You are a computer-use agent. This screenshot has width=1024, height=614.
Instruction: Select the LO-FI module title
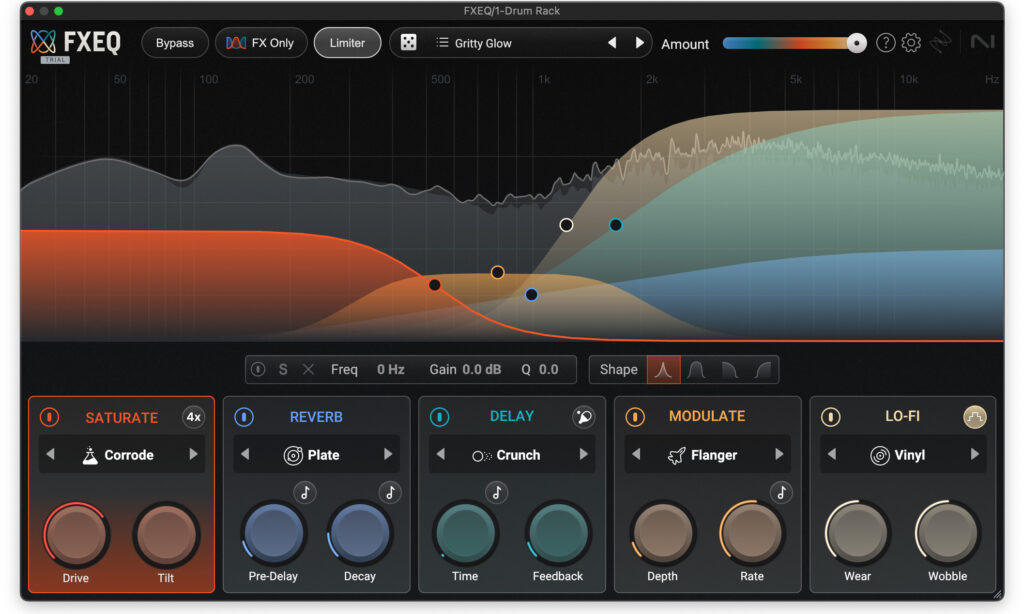pos(902,416)
